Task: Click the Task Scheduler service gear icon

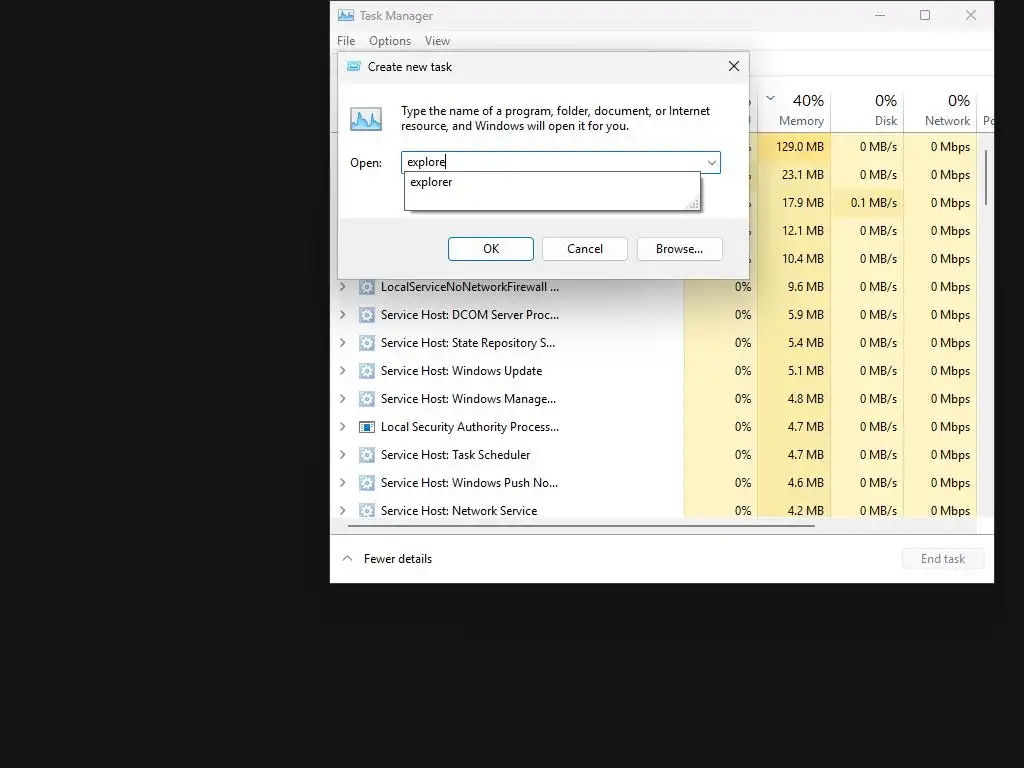Action: click(x=367, y=455)
